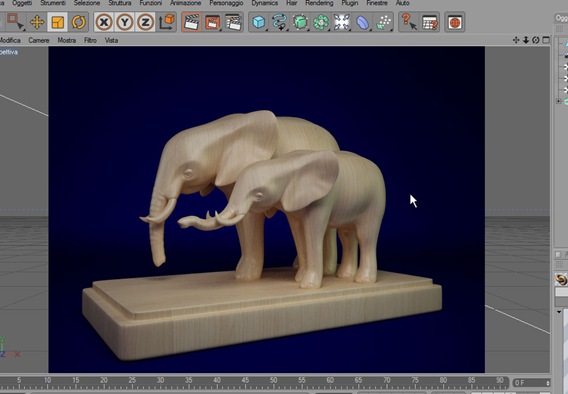This screenshot has height=394, width=568.
Task: Expand the object tree node
Action: pyautogui.click(x=559, y=101)
